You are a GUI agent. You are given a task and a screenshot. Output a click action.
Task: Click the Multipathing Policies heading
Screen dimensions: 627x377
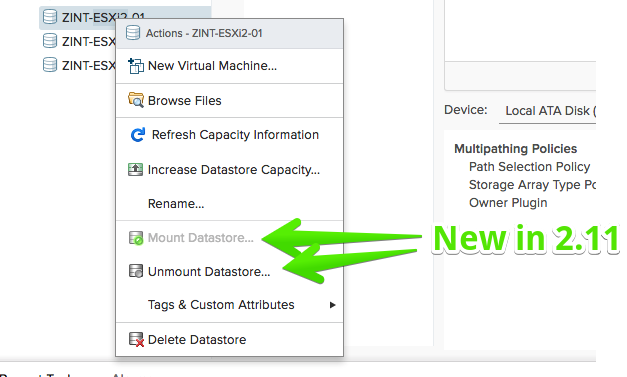[515, 149]
